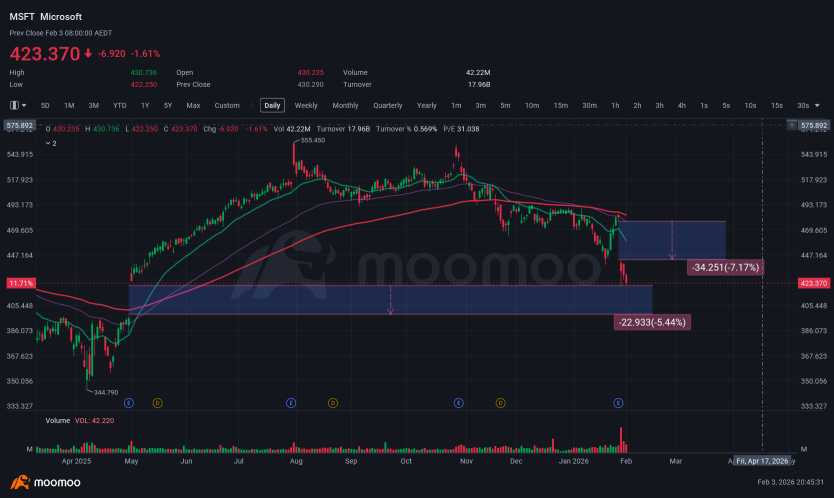Click the MSFT Microsoft ticker title

(x=46, y=17)
